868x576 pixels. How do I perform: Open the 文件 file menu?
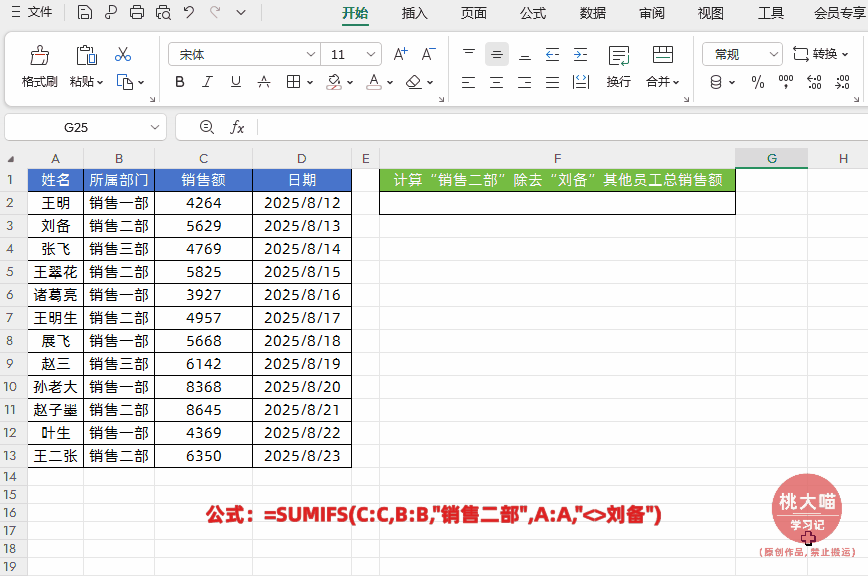[32, 12]
